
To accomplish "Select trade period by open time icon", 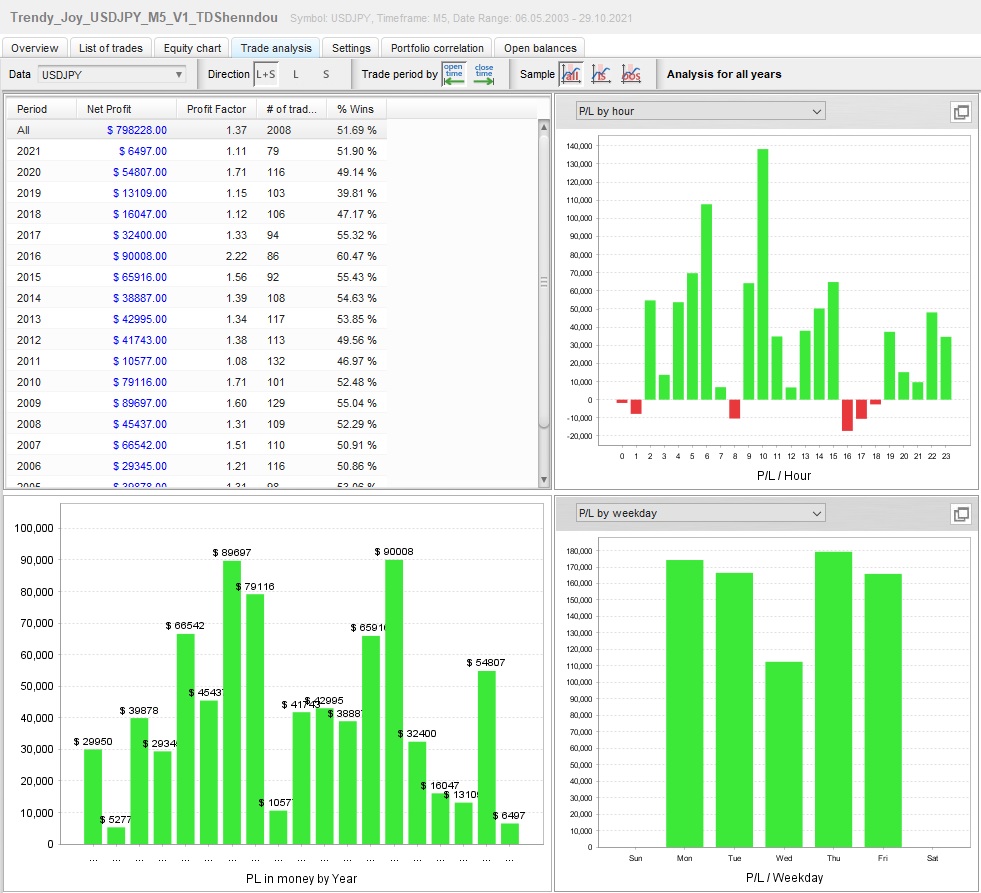I will 454,74.
